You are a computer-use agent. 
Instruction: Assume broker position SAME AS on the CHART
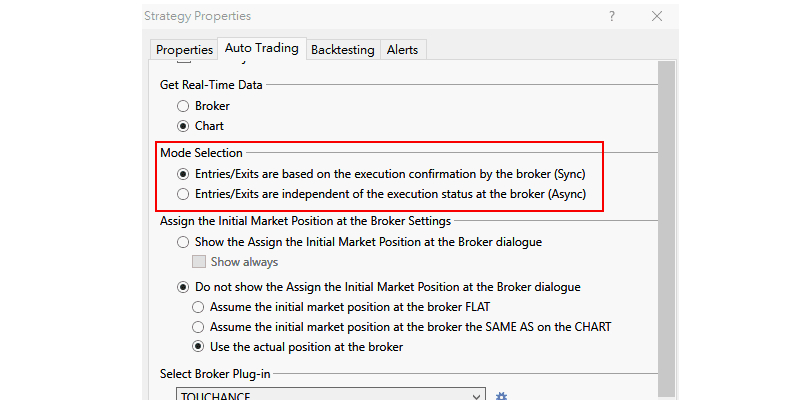(198, 326)
